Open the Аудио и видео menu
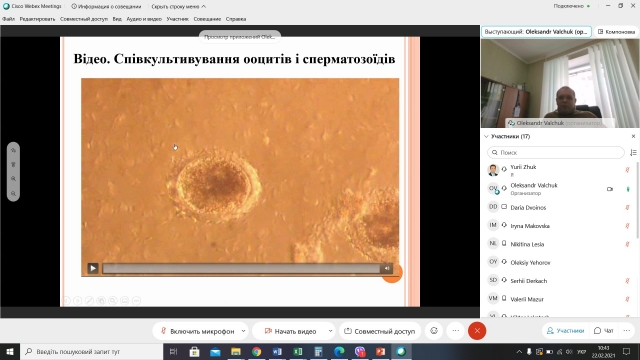This screenshot has height=360, width=640. [144, 19]
